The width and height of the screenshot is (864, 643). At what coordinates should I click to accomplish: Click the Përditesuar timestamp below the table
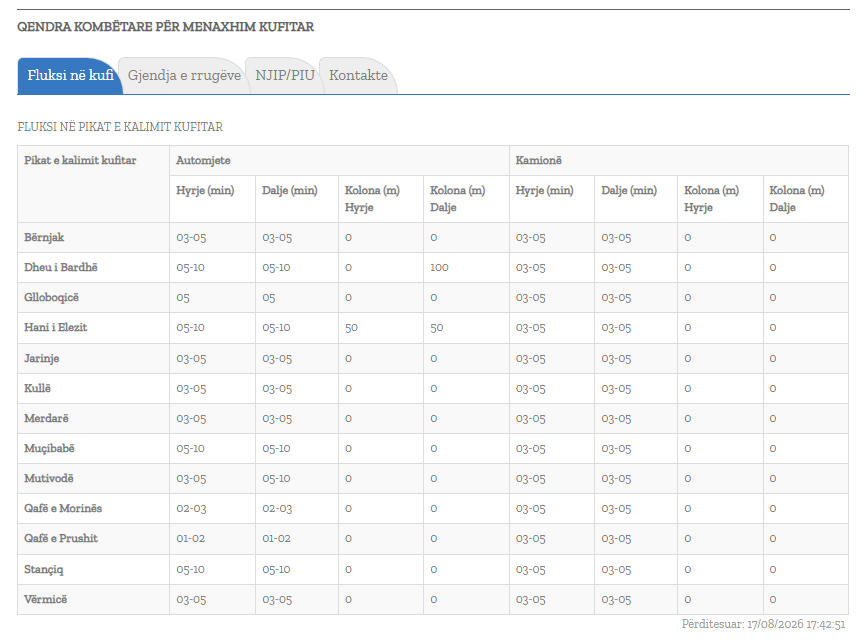(x=763, y=624)
